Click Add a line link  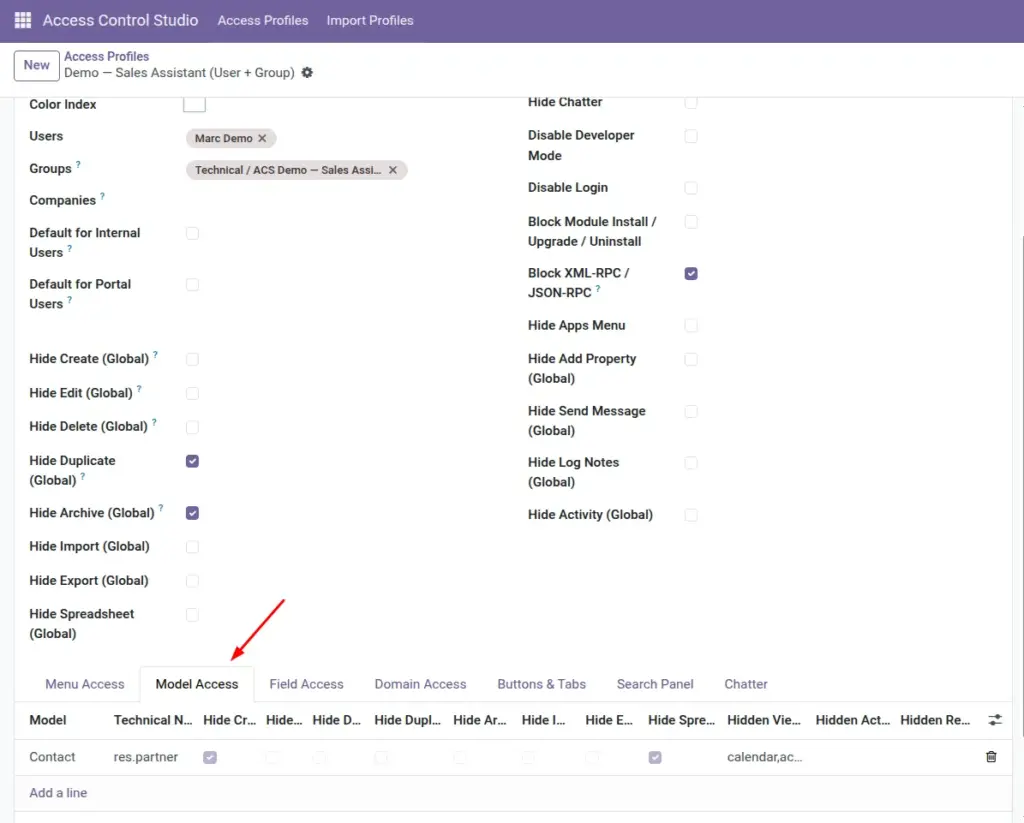pyautogui.click(x=58, y=792)
